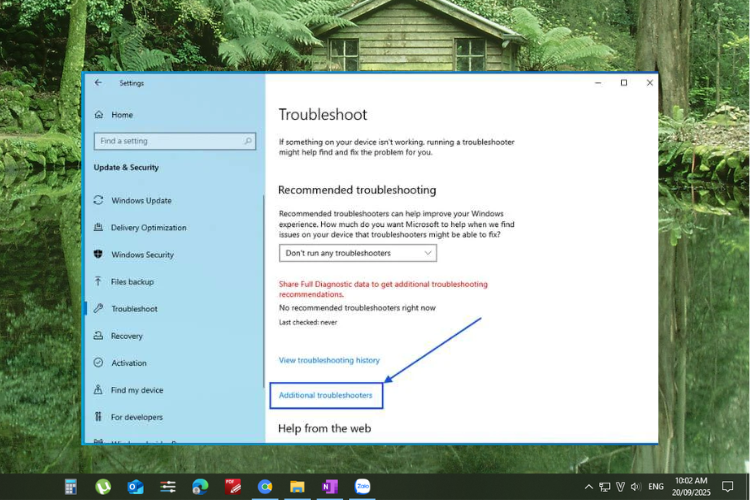Viewport: 750px width, 500px height.
Task: Click the Delivery Optimization icon
Action: point(98,227)
